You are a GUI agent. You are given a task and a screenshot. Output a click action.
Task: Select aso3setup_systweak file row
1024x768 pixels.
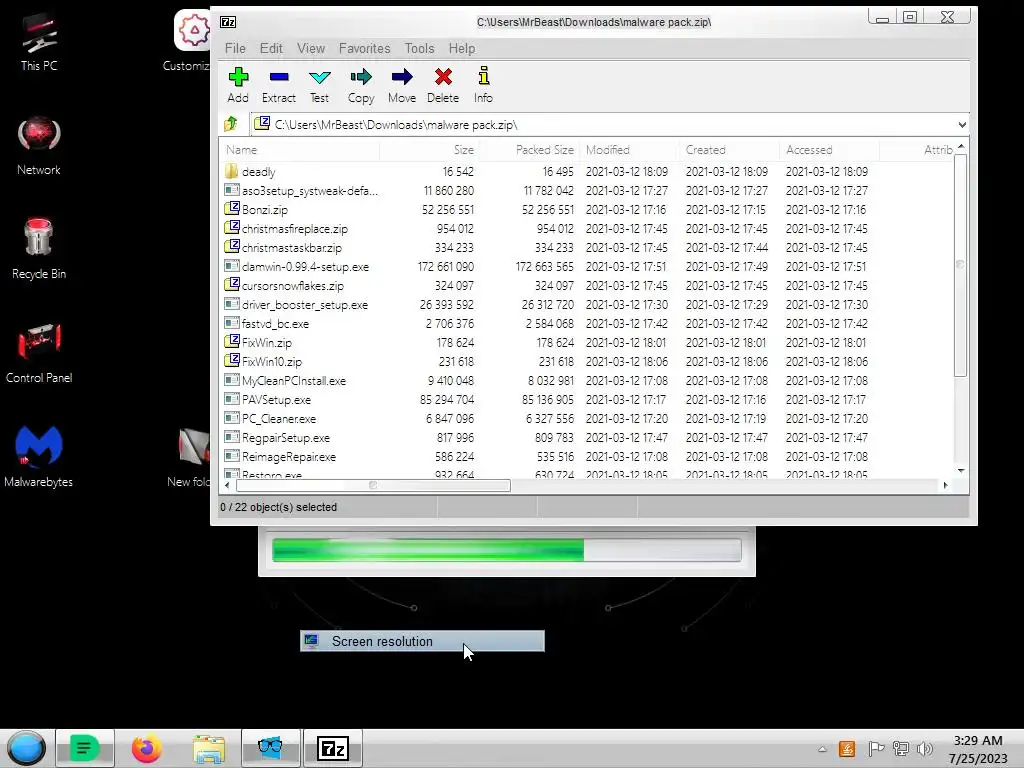pos(586,191)
